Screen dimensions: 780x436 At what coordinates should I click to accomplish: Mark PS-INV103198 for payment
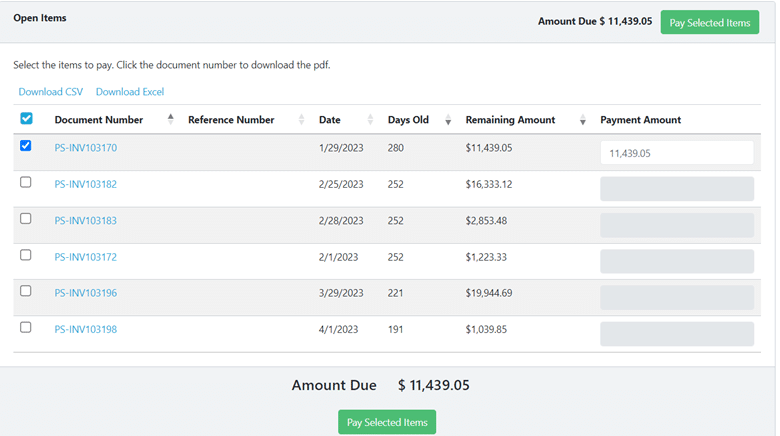click(26, 327)
